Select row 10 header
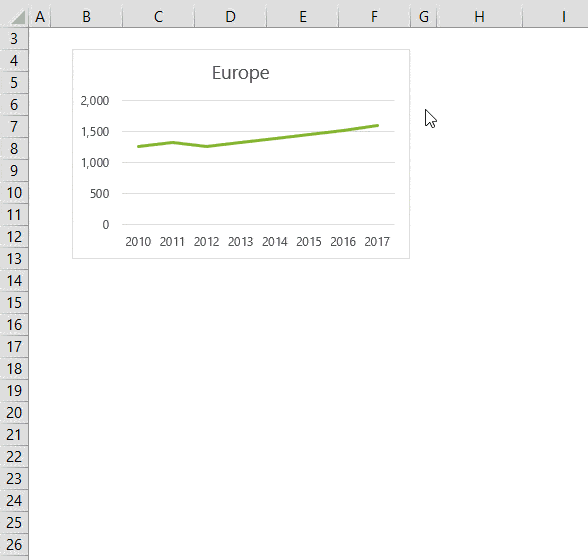Screen dimensions: 588x560 pos(14,193)
